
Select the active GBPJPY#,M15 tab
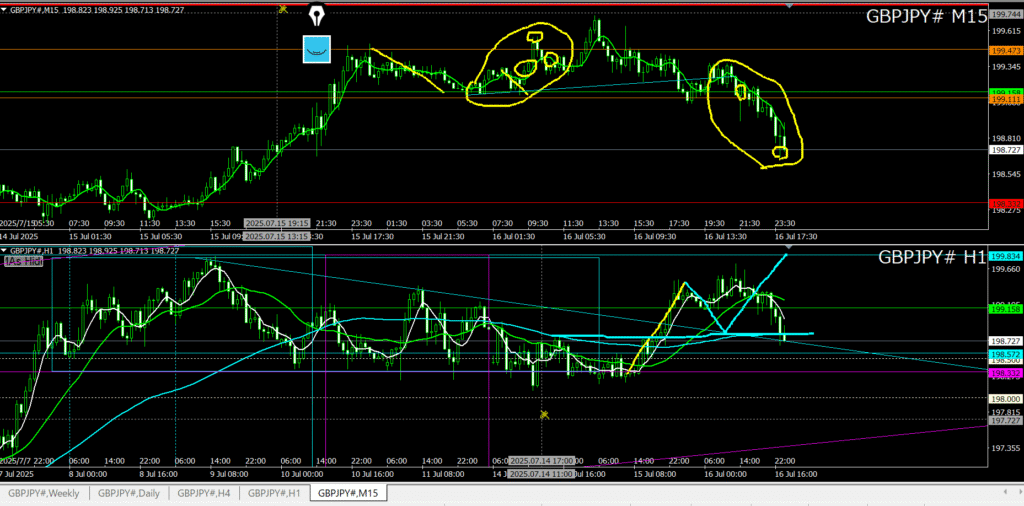click(349, 493)
